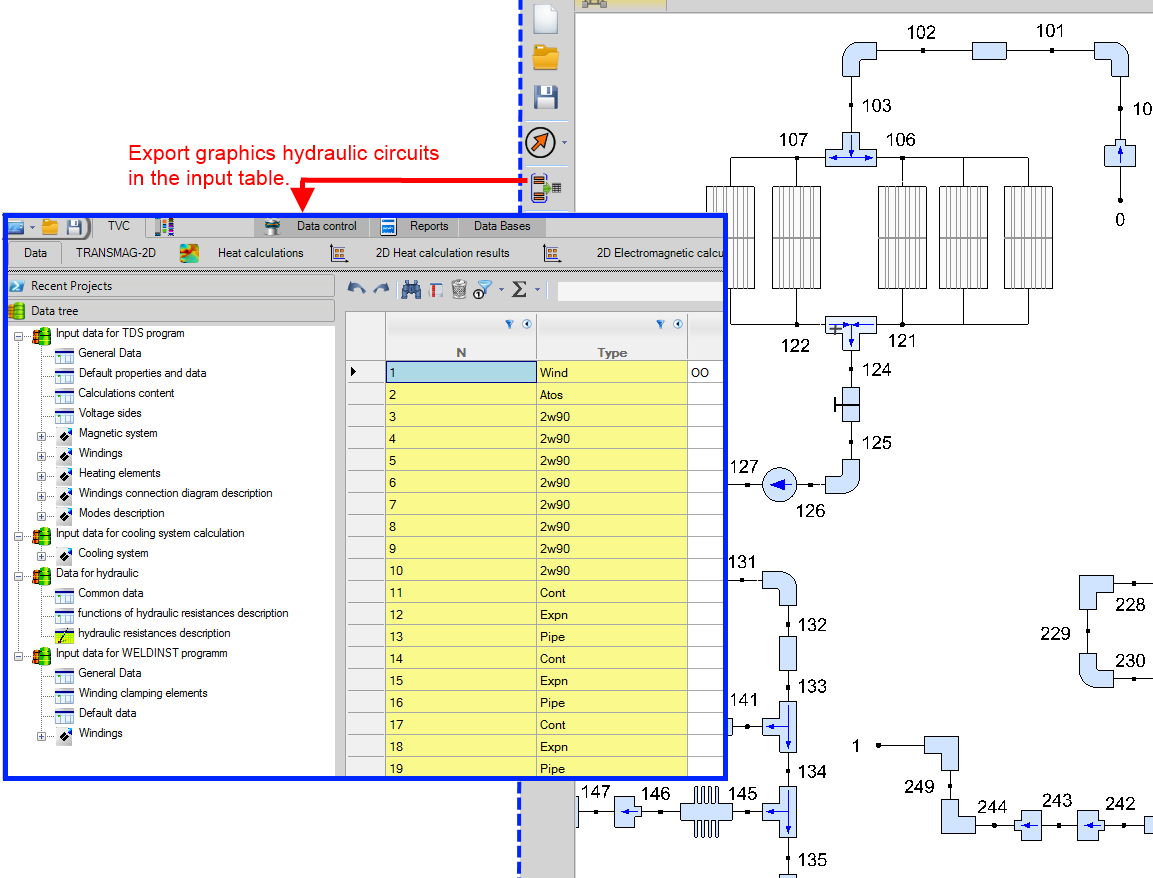The image size is (1153, 878).
Task: Expand the Cooling system tree node
Action: pos(41,555)
